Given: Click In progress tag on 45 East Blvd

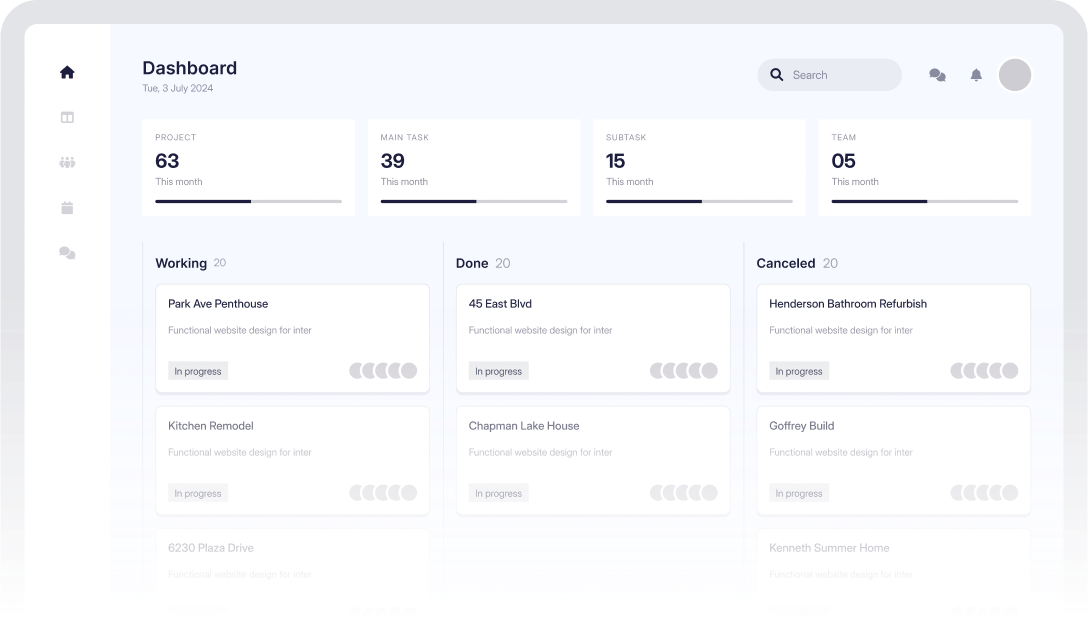Looking at the screenshot, I should (498, 371).
